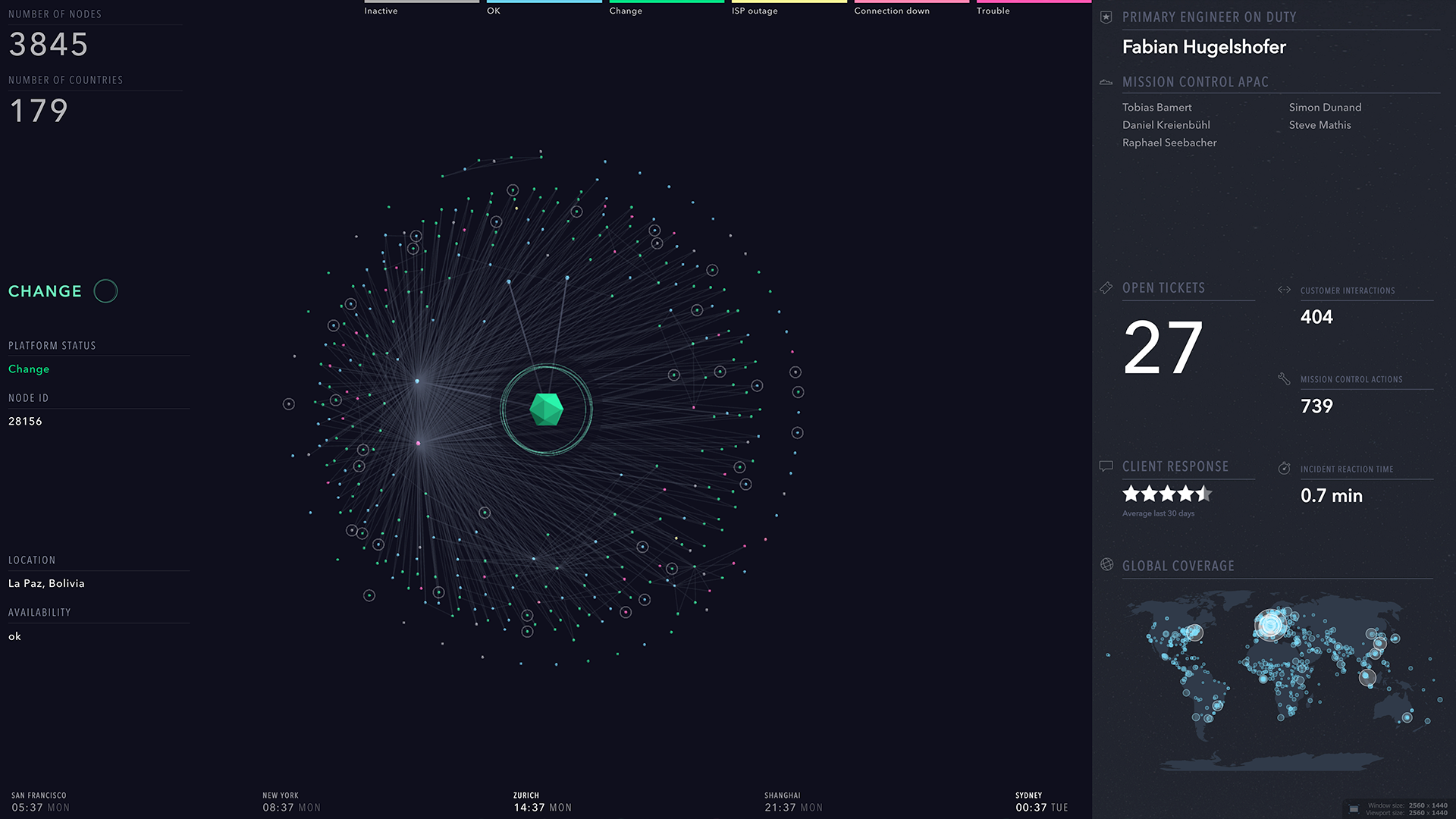Screen dimensions: 1456x819
Task: Click the globe icon beside Global Coverage
Action: [1106, 565]
